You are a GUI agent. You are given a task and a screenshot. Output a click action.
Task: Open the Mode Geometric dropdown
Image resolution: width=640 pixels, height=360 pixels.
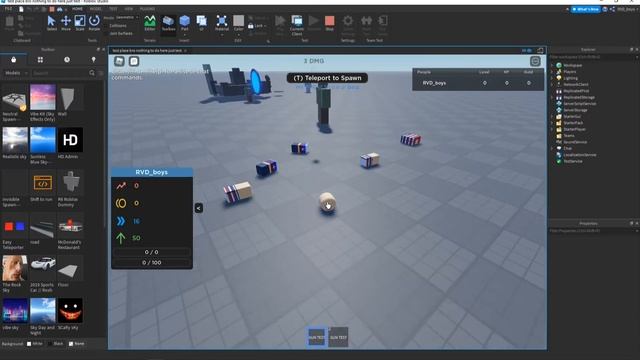[126, 18]
